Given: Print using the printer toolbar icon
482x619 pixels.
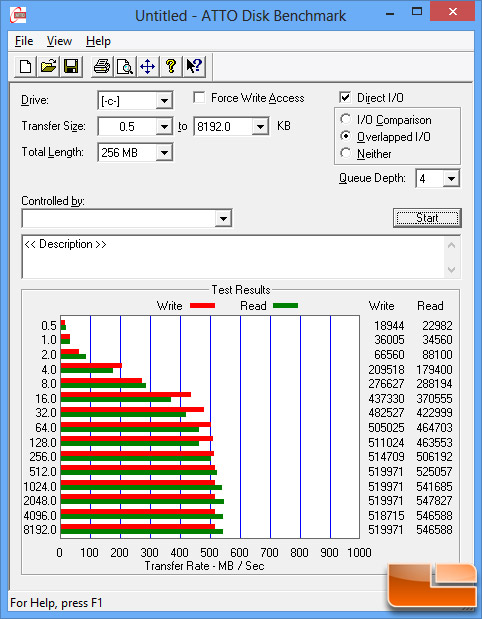Looking at the screenshot, I should click(x=102, y=66).
